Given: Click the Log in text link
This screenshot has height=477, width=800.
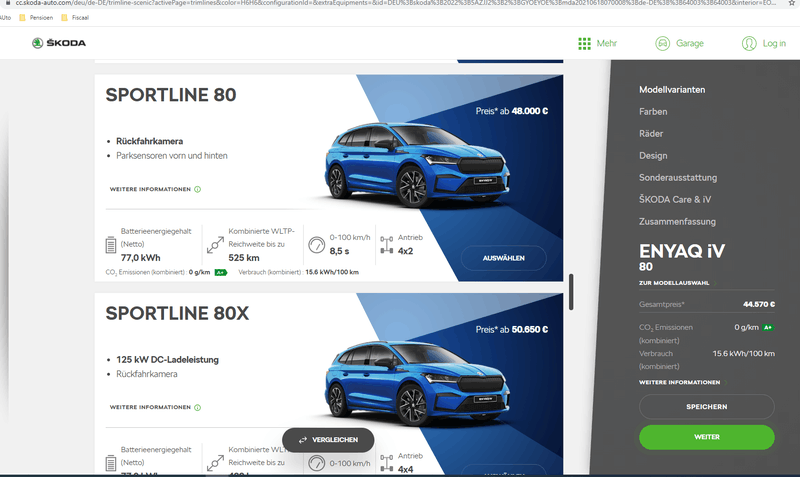Looking at the screenshot, I should point(774,43).
